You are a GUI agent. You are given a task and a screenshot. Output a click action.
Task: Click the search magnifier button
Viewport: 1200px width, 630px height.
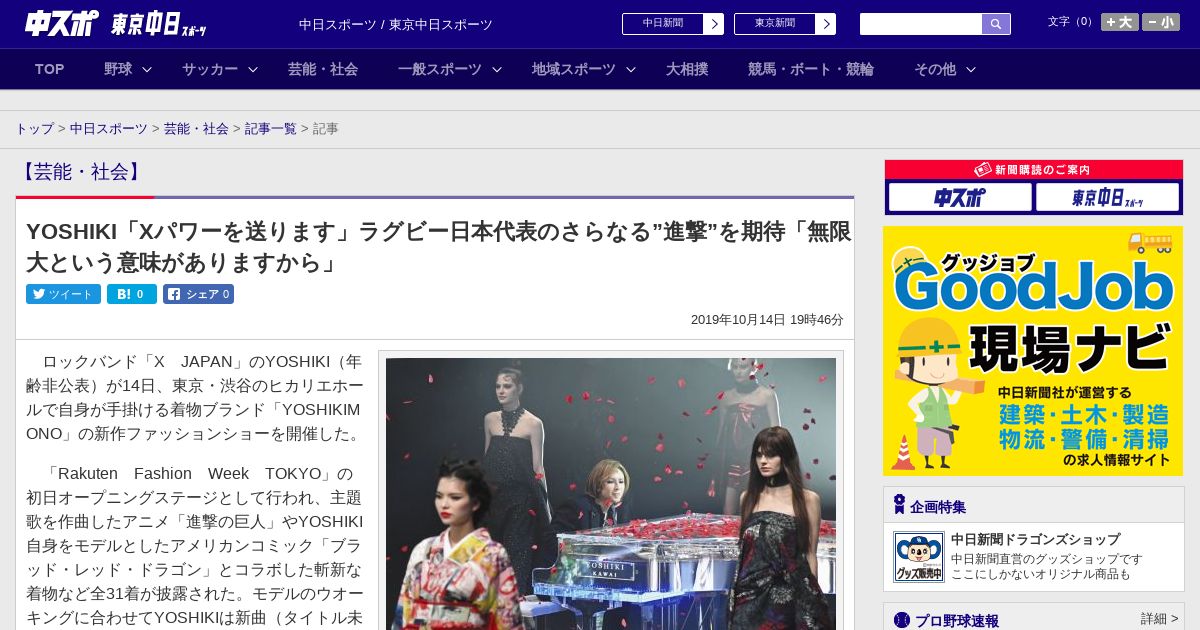(x=996, y=24)
